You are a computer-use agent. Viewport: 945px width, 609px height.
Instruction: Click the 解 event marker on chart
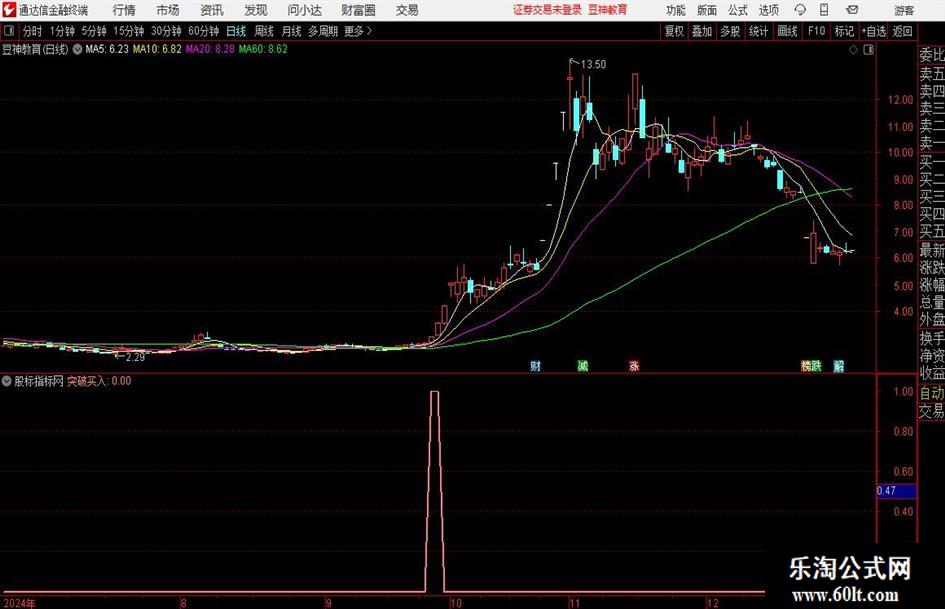click(838, 365)
